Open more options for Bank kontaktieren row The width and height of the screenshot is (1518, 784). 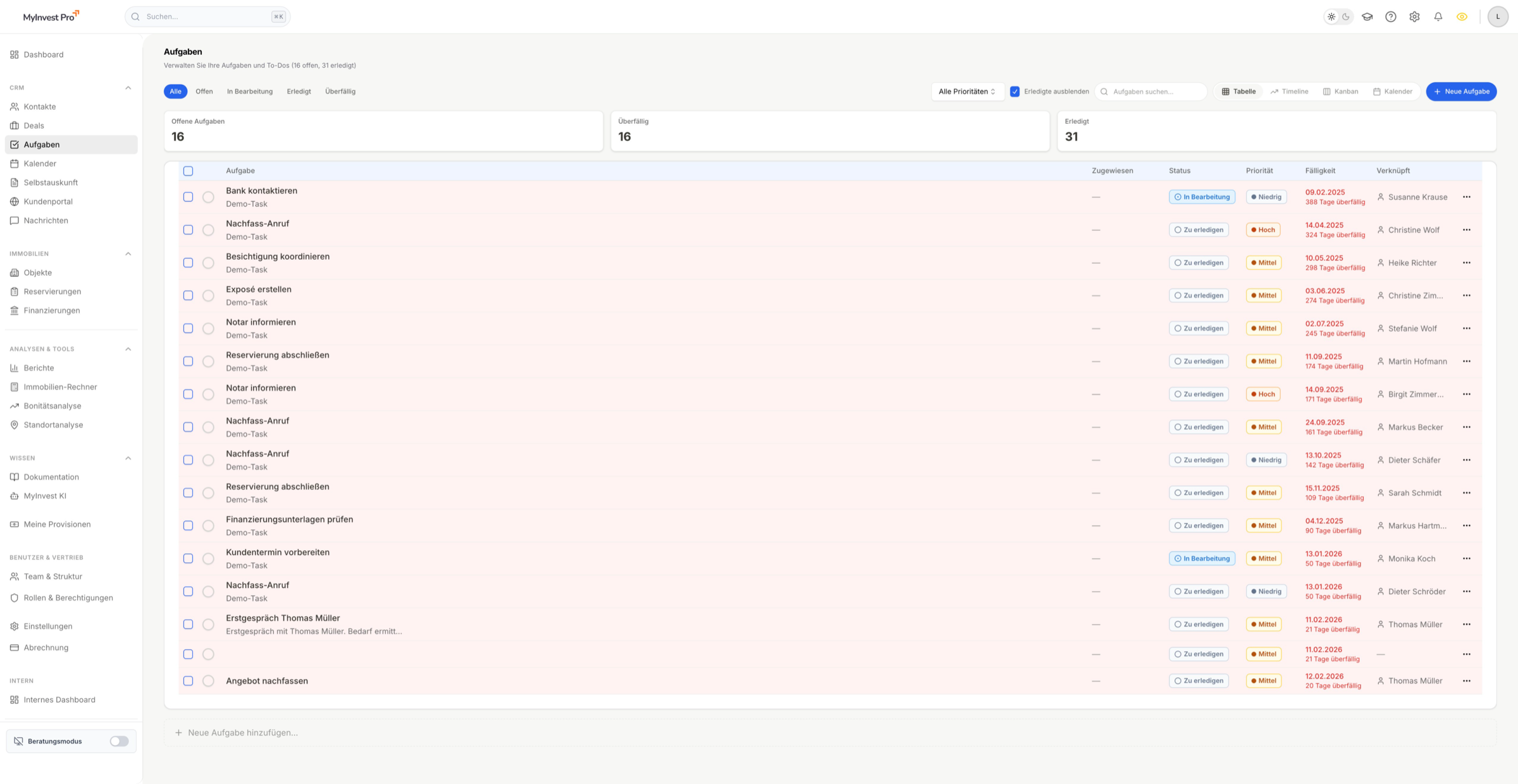coord(1466,197)
